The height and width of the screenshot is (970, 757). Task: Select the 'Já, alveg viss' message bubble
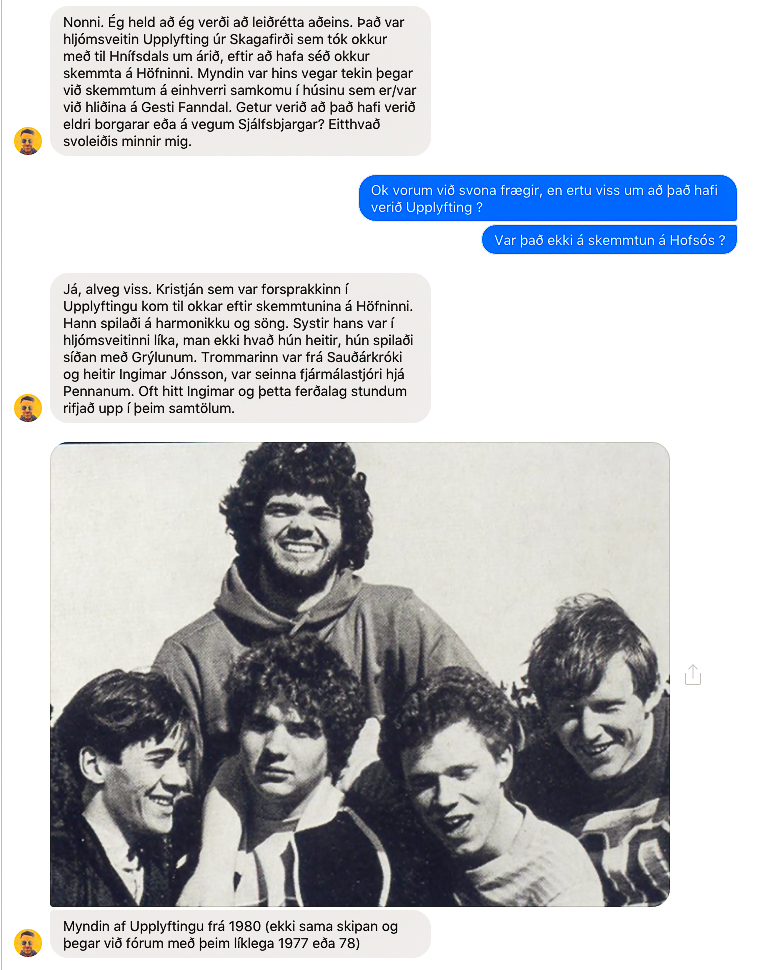[x=241, y=348]
